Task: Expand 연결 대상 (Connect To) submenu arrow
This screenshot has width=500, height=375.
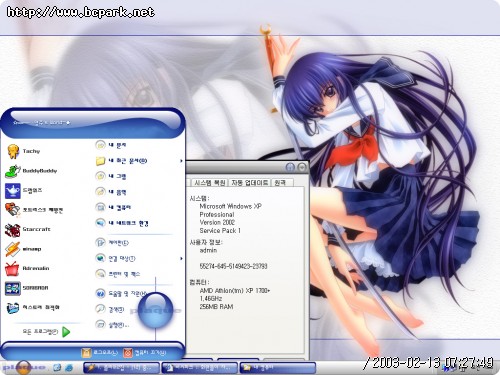Action: [x=181, y=258]
